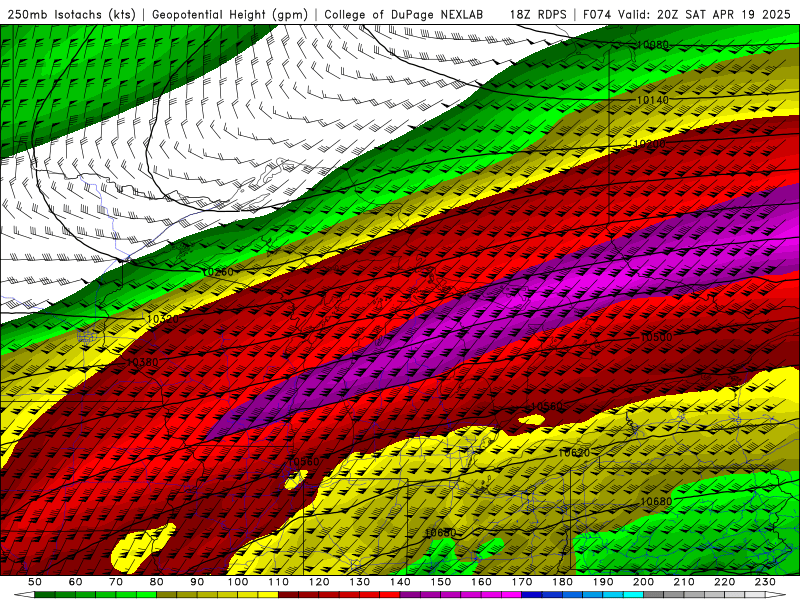Image resolution: width=800 pixels, height=600 pixels.
Task: Click the 'Geopotential Height (gpm)' header text
Action: [230, 14]
